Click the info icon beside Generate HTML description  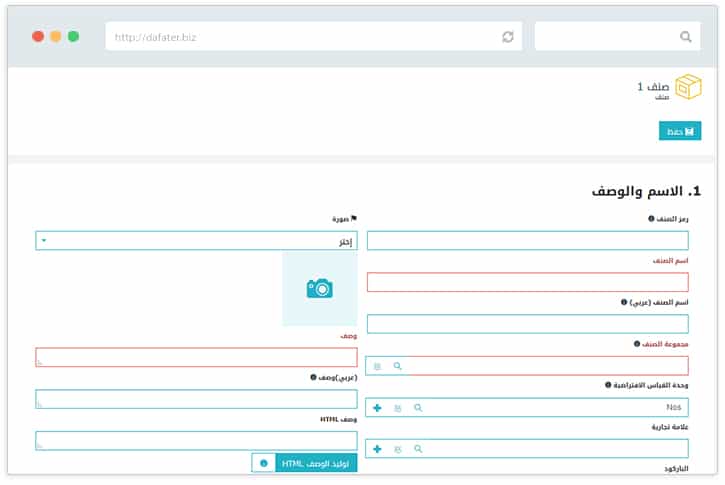click(264, 463)
